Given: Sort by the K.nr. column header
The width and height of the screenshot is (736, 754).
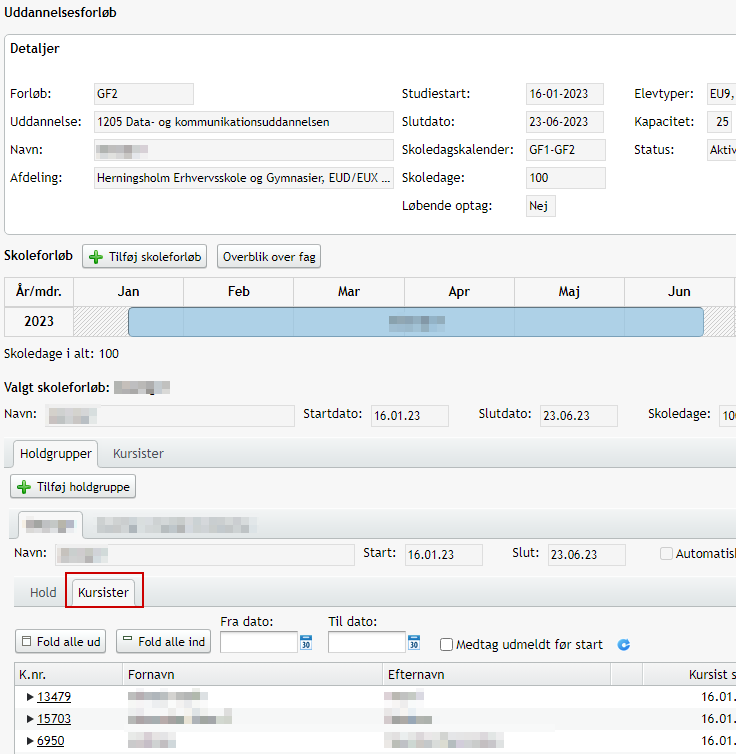Looking at the screenshot, I should (x=69, y=674).
